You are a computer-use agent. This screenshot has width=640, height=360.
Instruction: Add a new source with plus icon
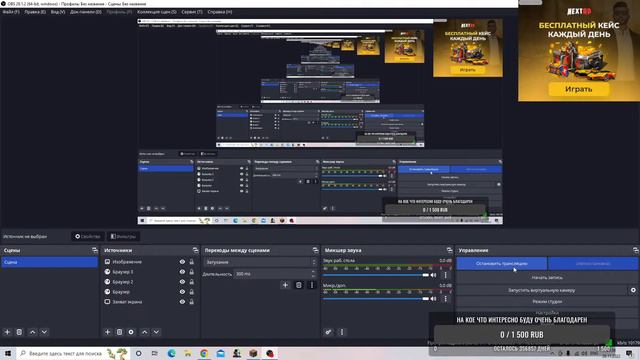pos(107,332)
